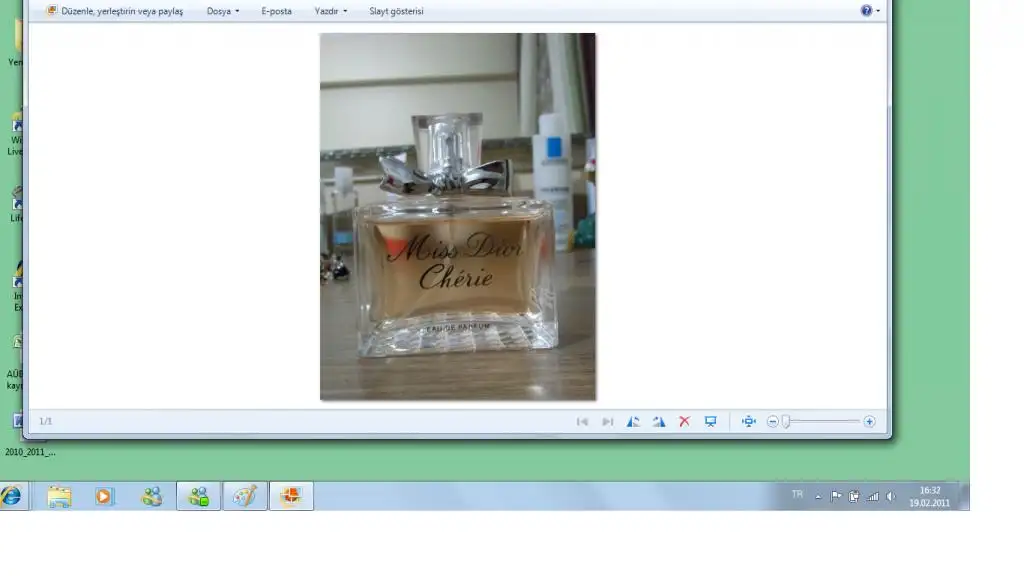
Task: Go to the next photo
Action: point(607,422)
